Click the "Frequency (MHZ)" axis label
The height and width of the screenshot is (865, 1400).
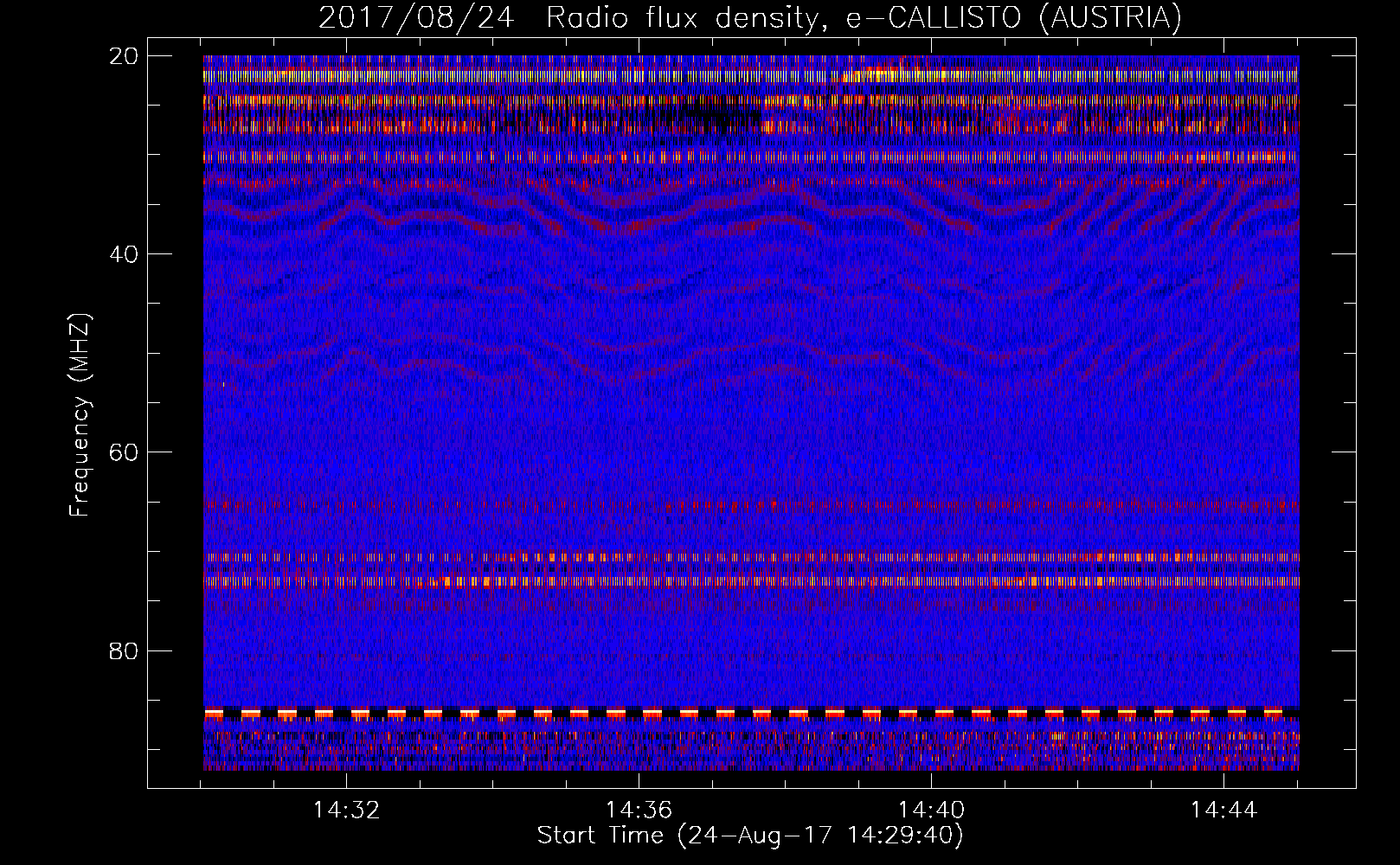pyautogui.click(x=80, y=414)
